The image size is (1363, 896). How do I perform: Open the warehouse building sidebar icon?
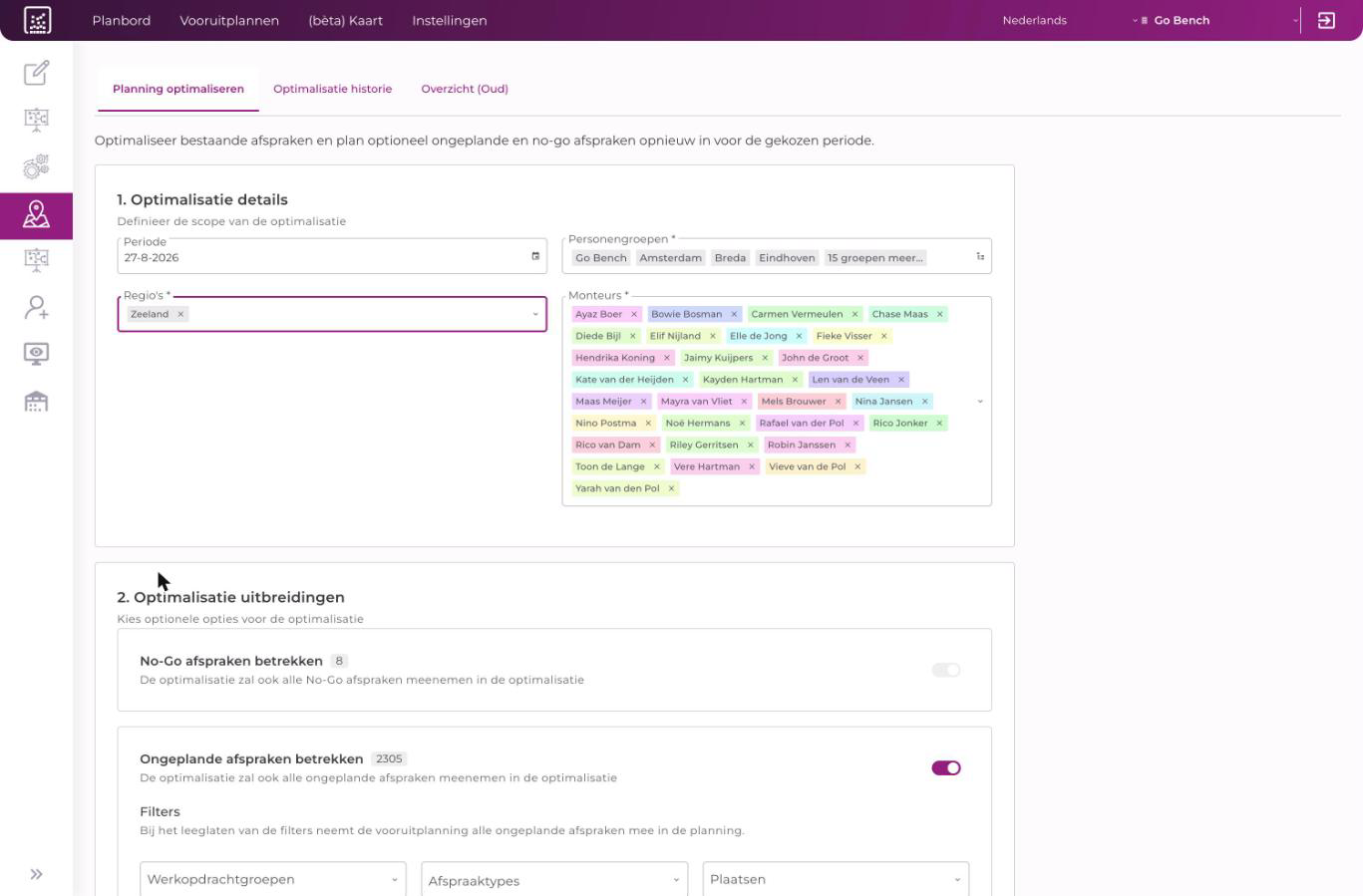36,401
